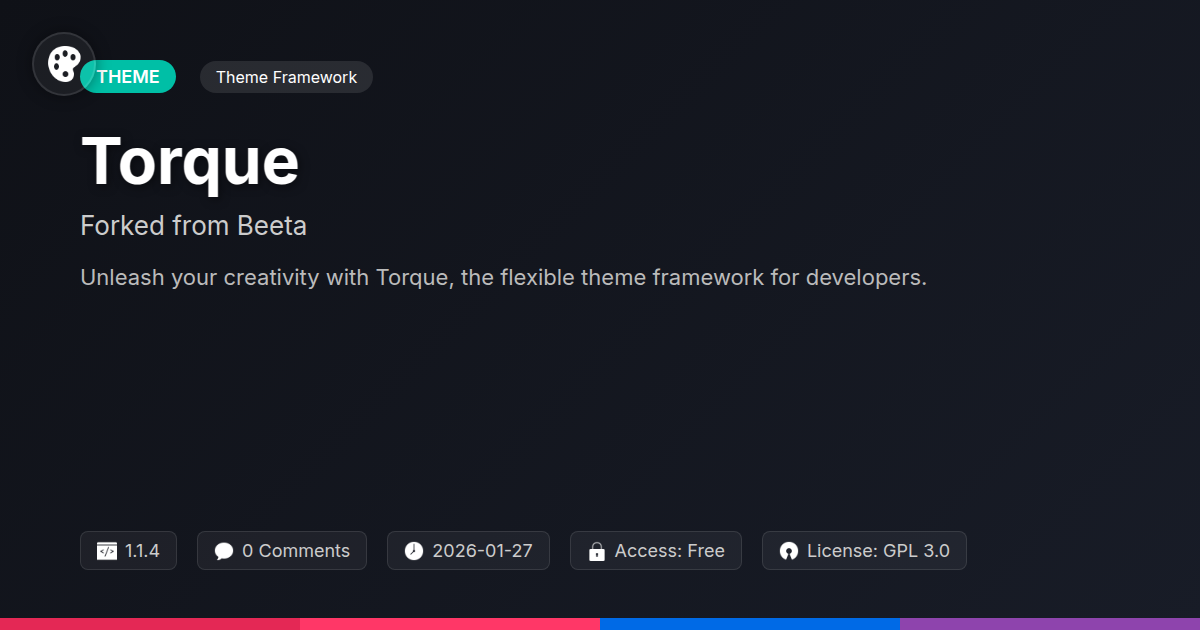Click the blue color bar segment
Image resolution: width=1200 pixels, height=630 pixels.
750,623
